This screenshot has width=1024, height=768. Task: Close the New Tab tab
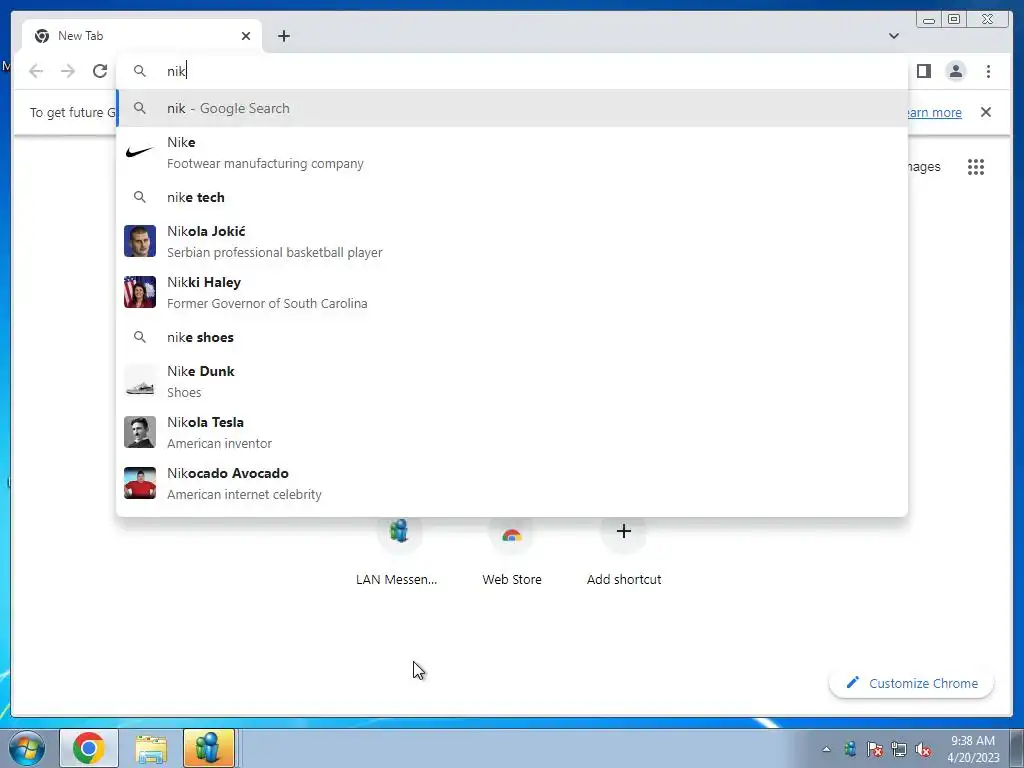(x=246, y=36)
